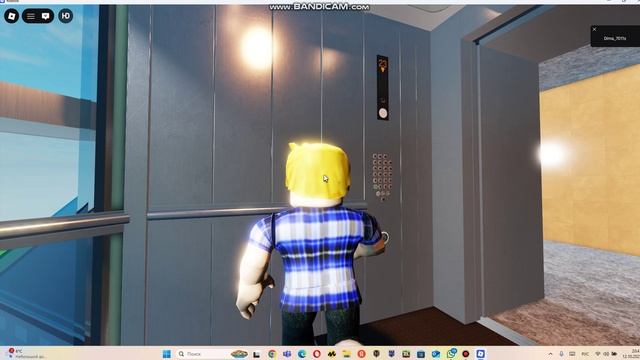This screenshot has height=360, width=640.
Task: Switch the keyboard language indicator in tray
Action: 585,354
